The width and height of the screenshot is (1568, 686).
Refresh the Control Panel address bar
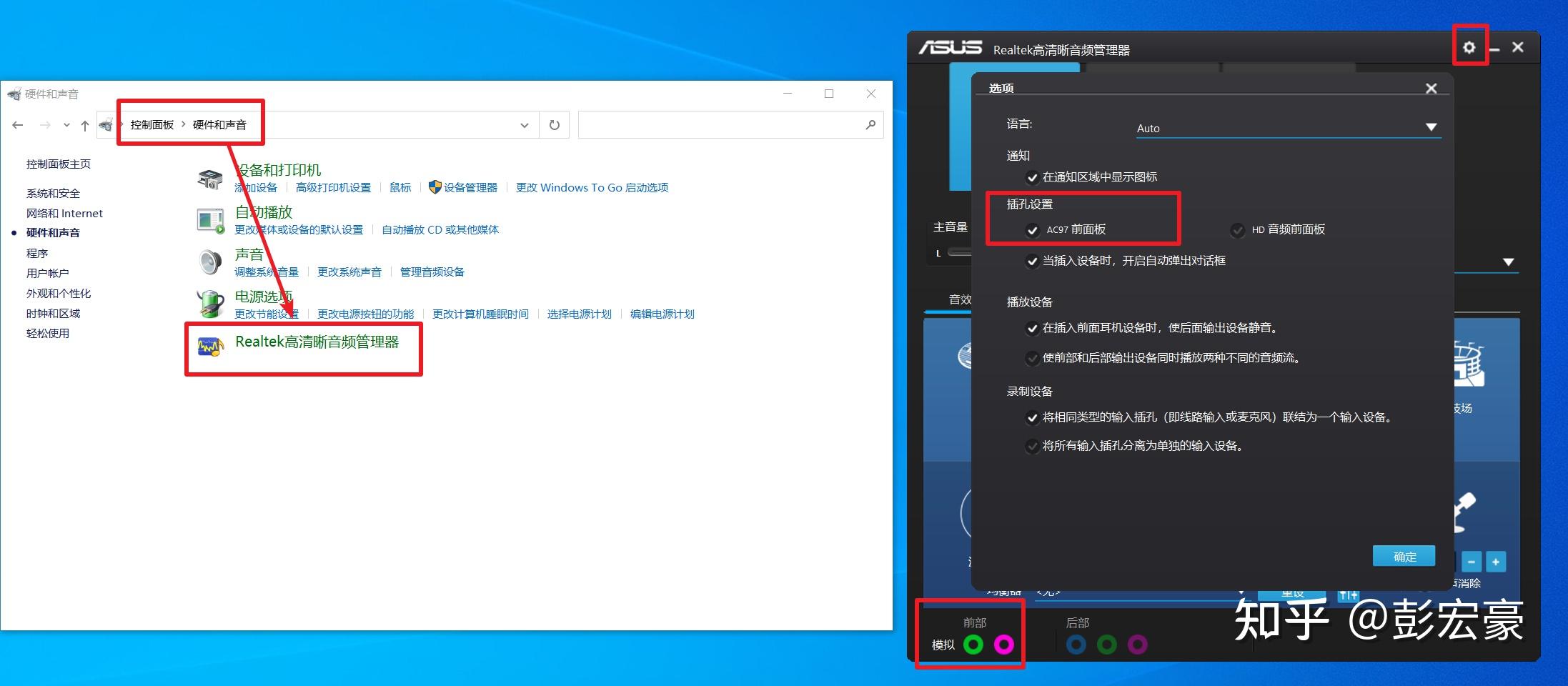pyautogui.click(x=555, y=125)
